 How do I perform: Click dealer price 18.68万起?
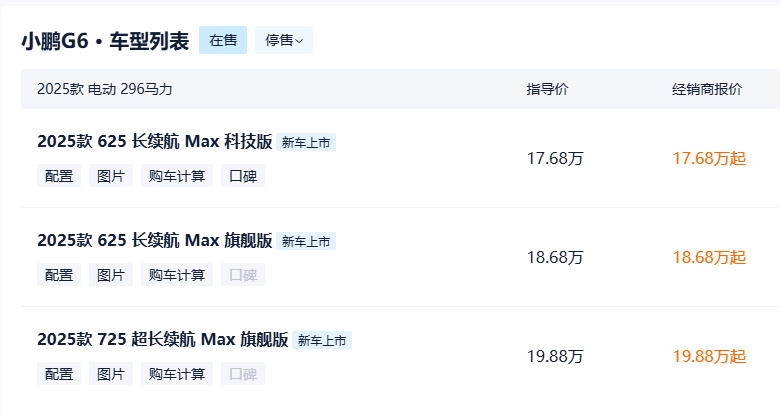click(x=709, y=257)
